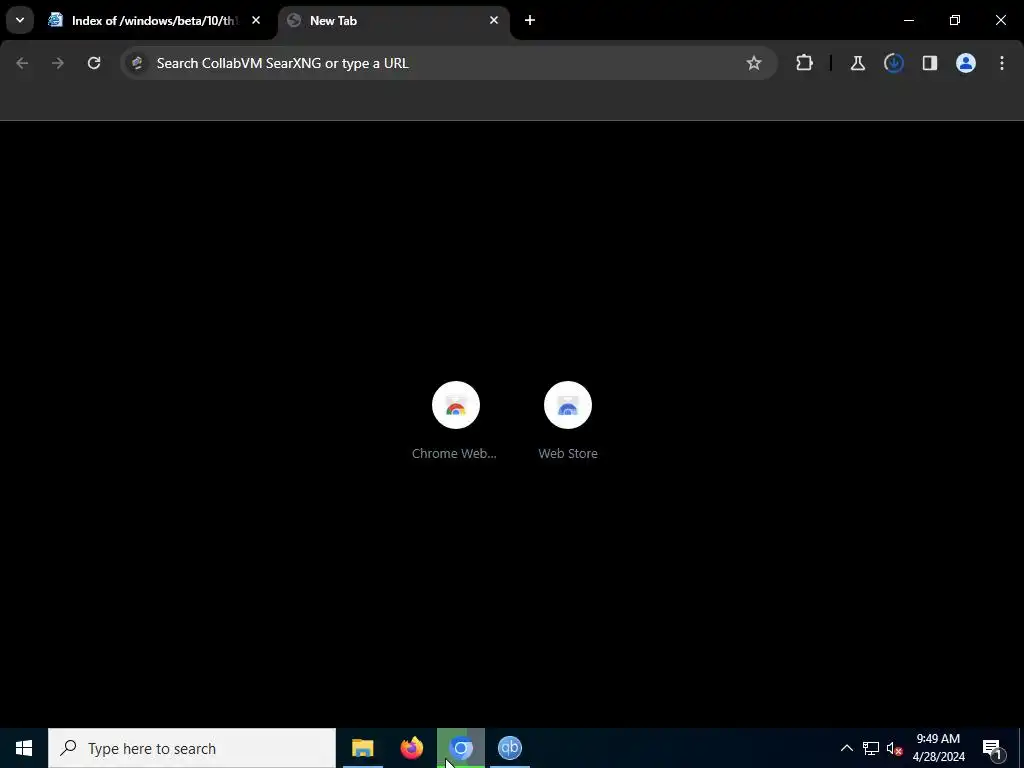Reload the current page
This screenshot has width=1024, height=768.
94,63
